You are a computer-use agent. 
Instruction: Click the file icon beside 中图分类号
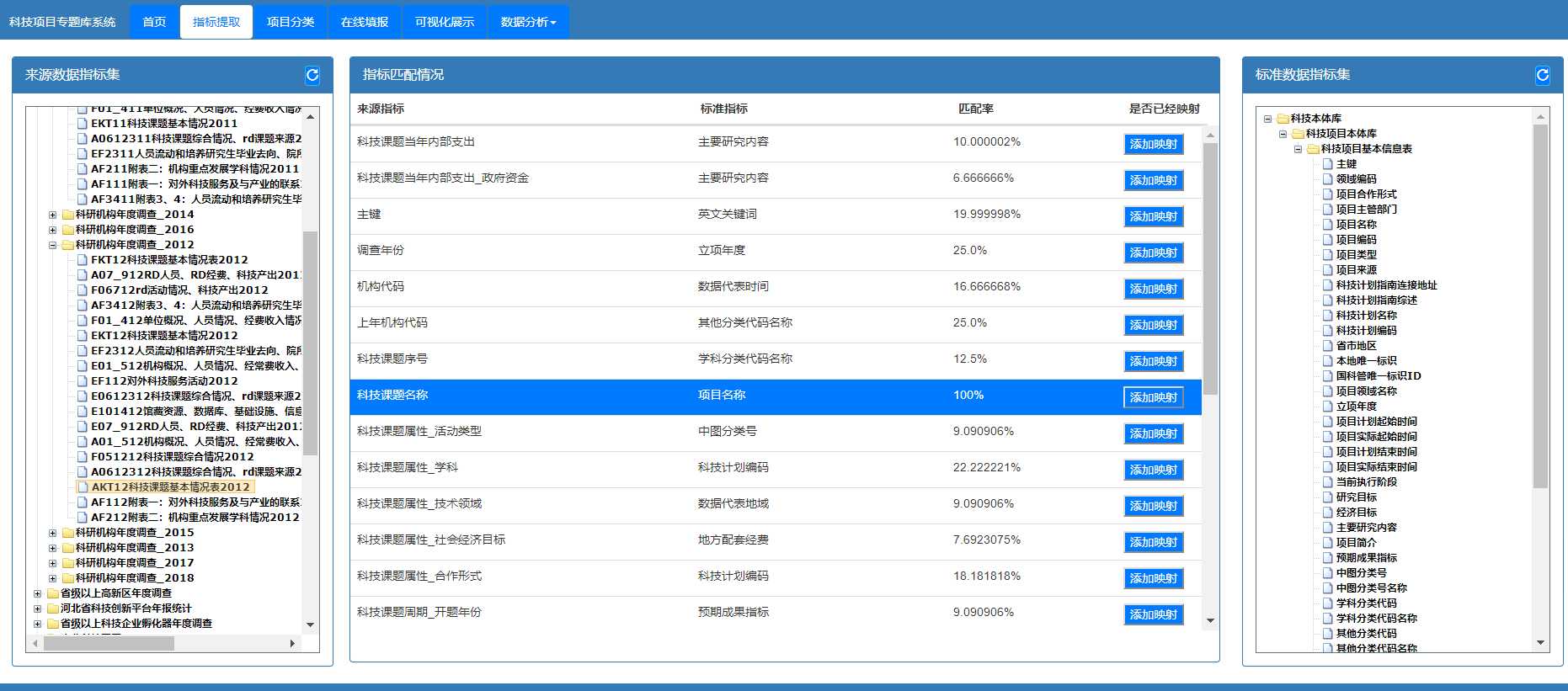[x=1328, y=573]
